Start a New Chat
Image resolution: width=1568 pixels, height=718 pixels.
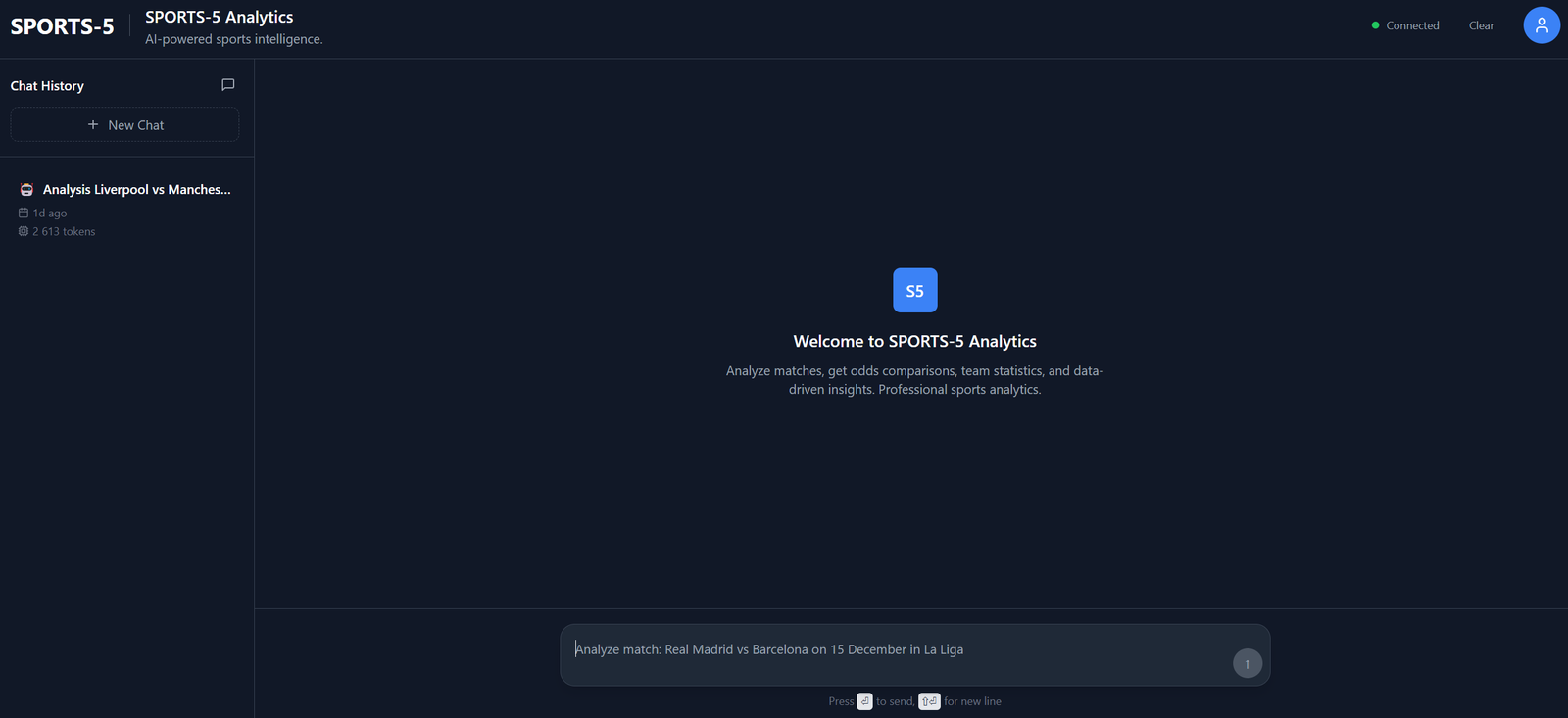(x=124, y=125)
